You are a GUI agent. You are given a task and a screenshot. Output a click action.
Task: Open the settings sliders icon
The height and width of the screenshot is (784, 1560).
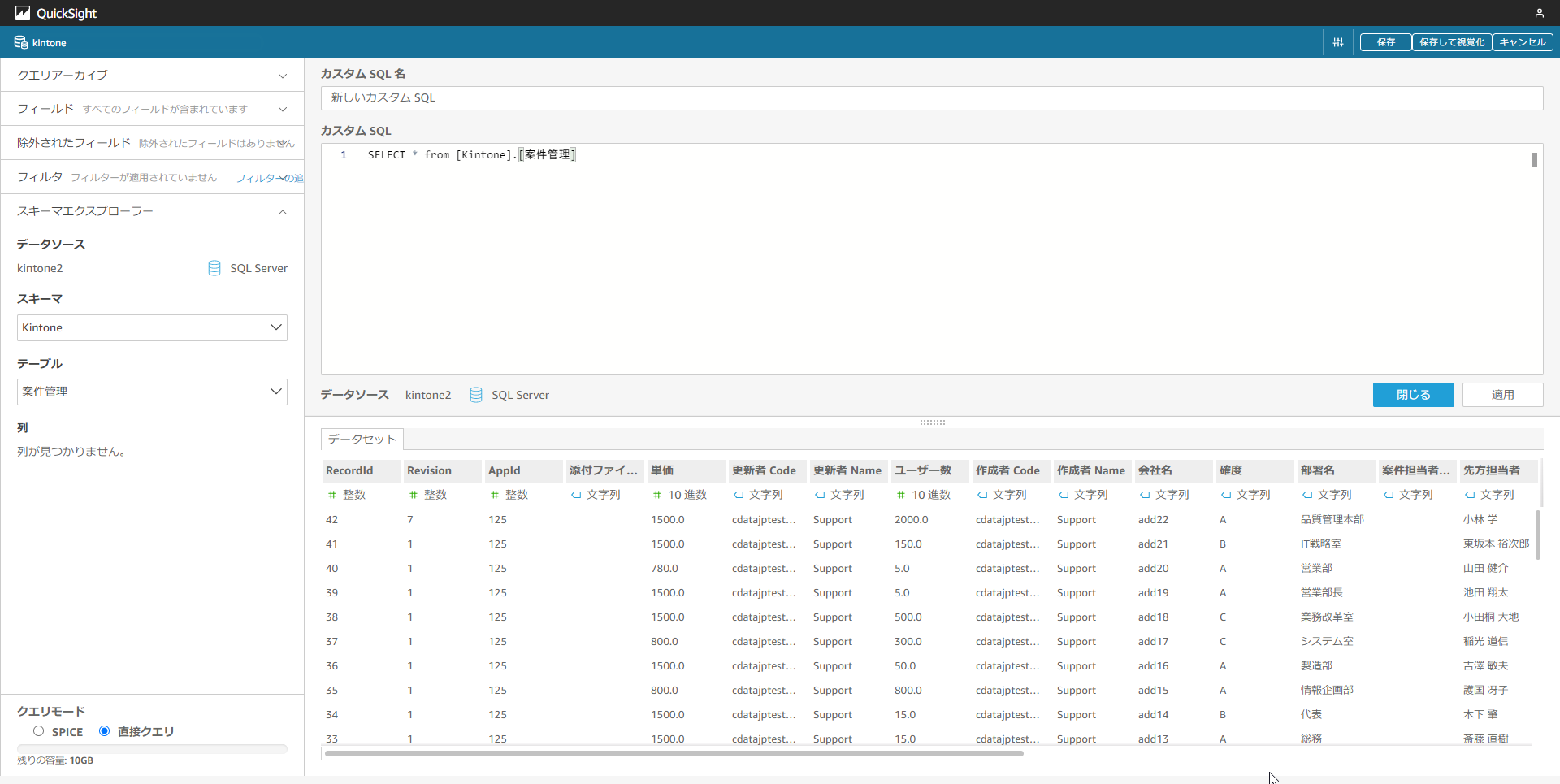1338,42
